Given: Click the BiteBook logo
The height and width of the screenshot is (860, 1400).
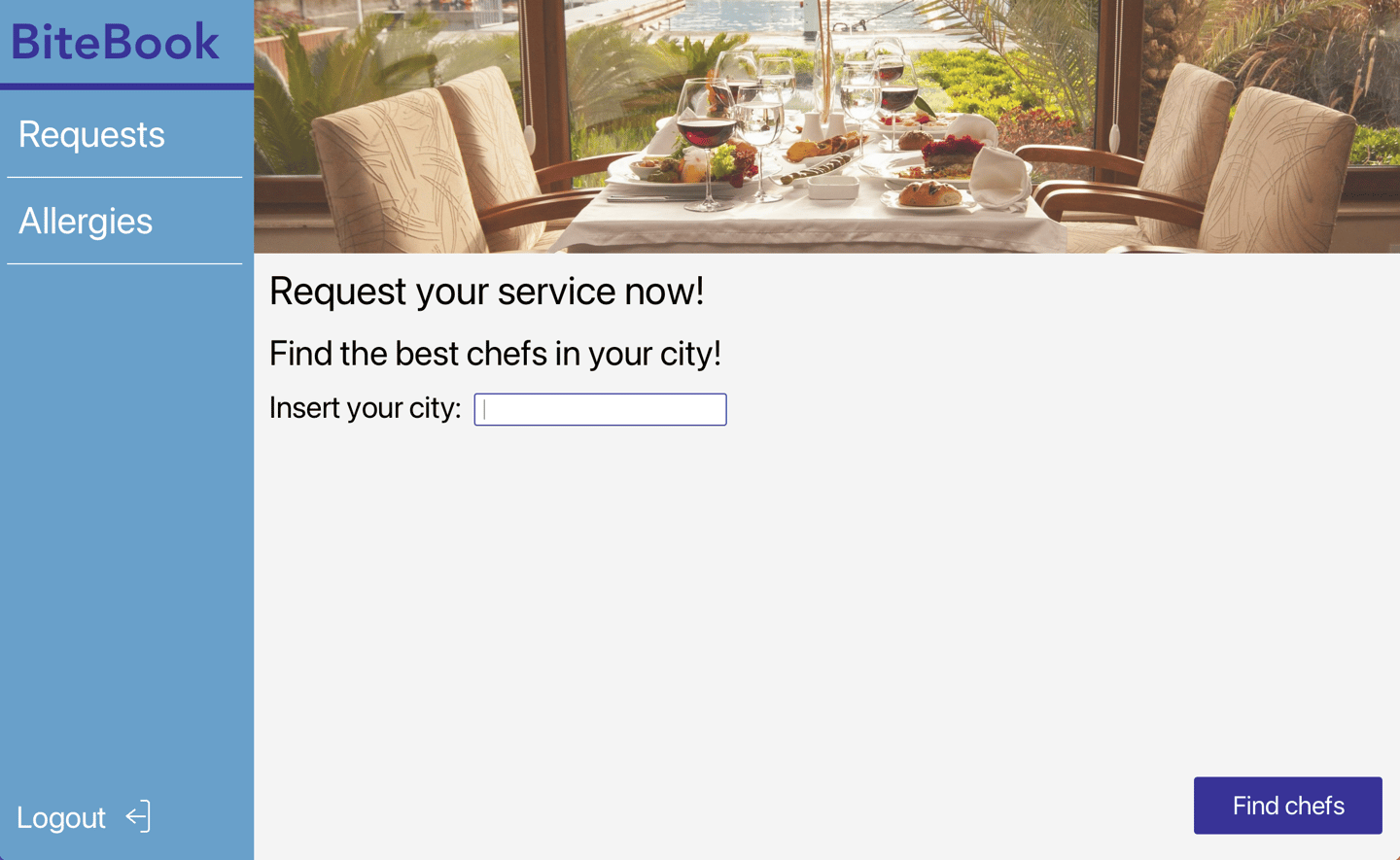Looking at the screenshot, I should [x=115, y=43].
